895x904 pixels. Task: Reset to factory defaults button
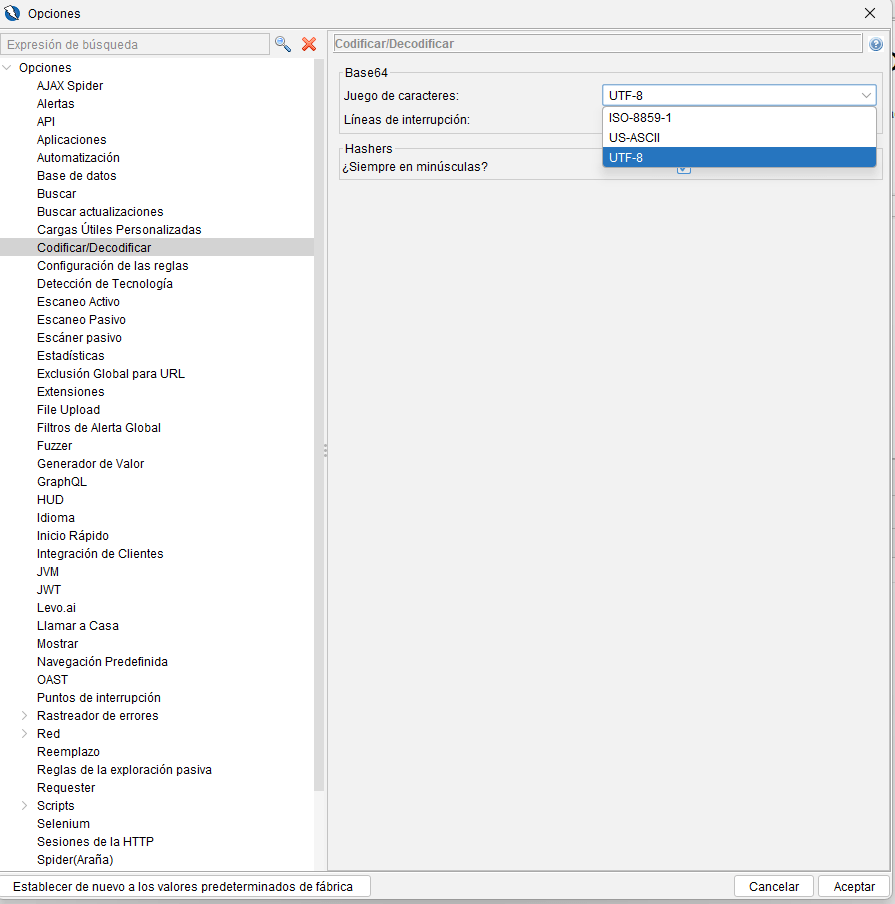(x=185, y=886)
